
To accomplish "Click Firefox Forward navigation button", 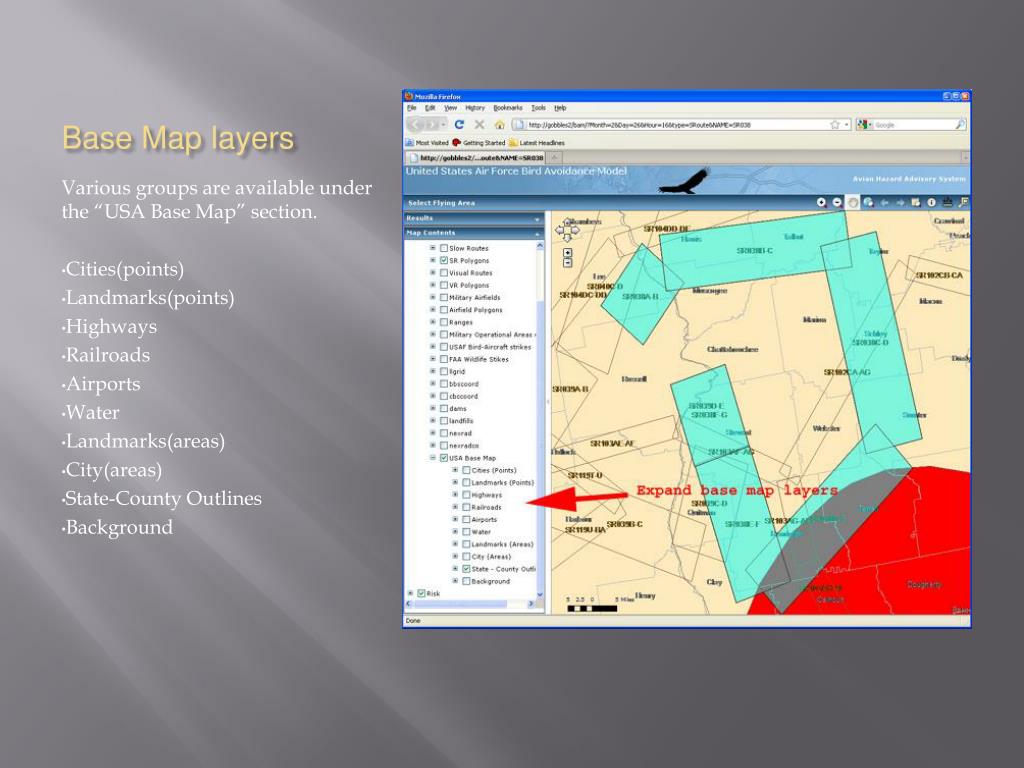I will pos(431,124).
